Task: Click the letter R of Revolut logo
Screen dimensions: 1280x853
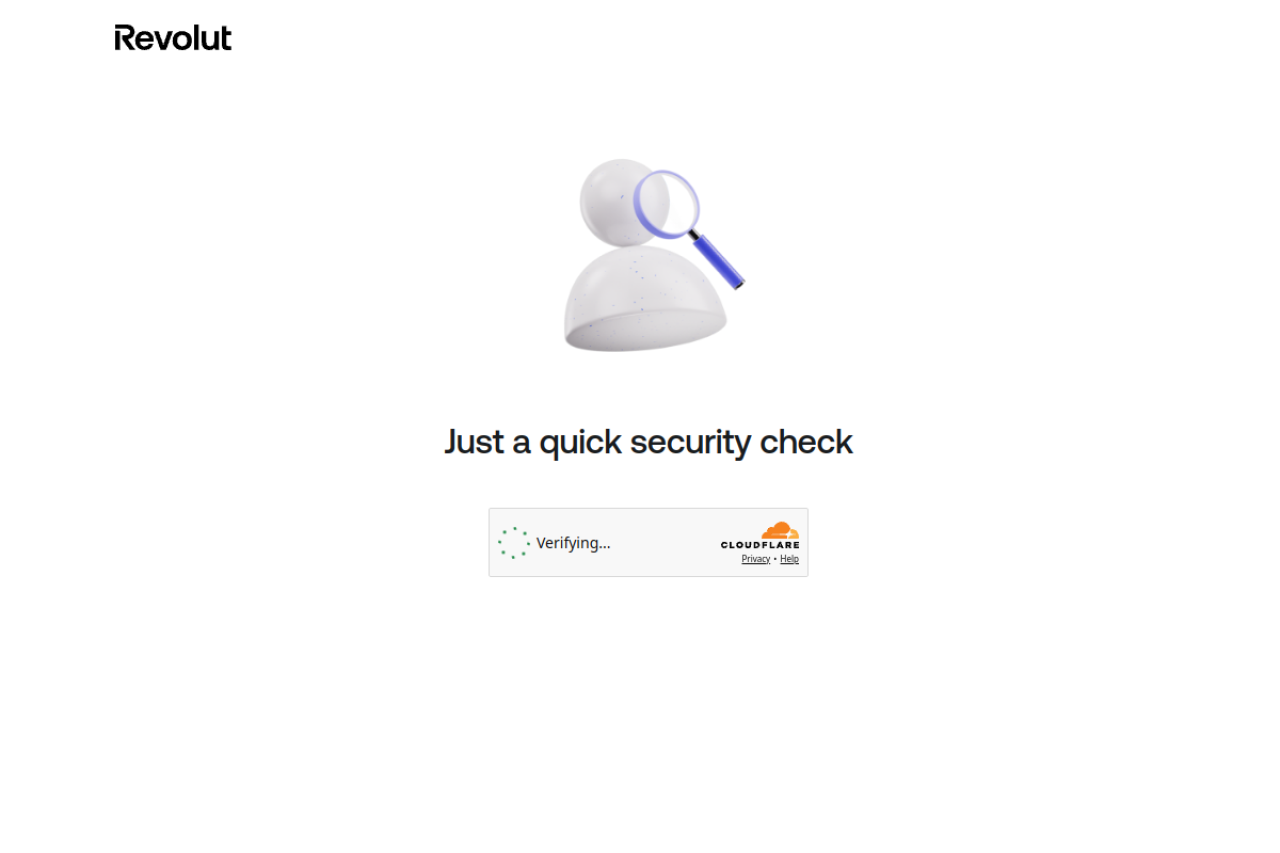Action: (x=124, y=38)
